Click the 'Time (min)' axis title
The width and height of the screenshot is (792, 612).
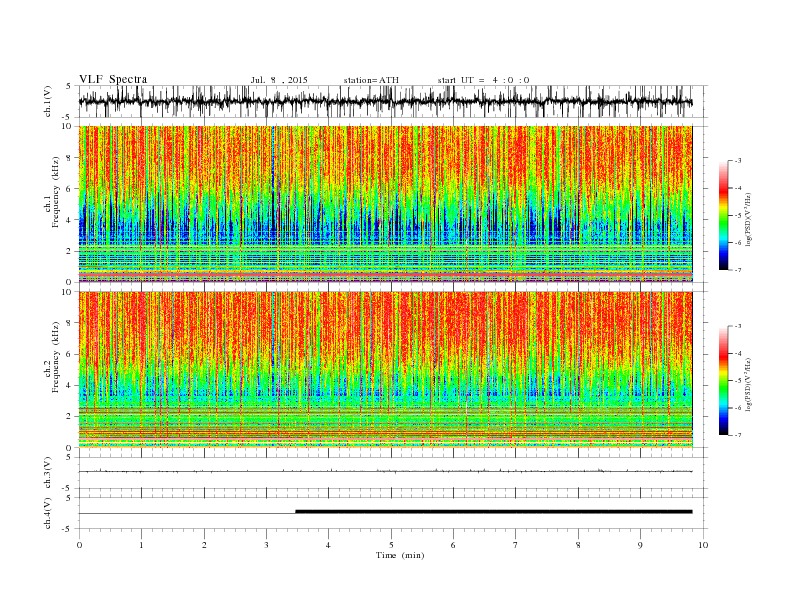coord(400,555)
